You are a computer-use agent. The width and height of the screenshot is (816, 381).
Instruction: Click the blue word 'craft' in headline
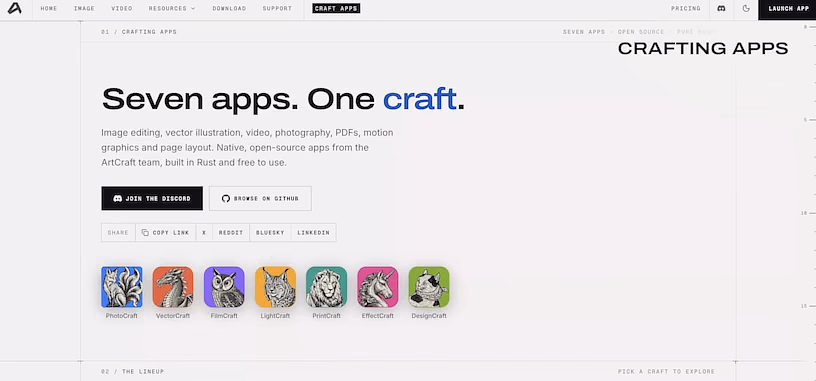(419, 99)
